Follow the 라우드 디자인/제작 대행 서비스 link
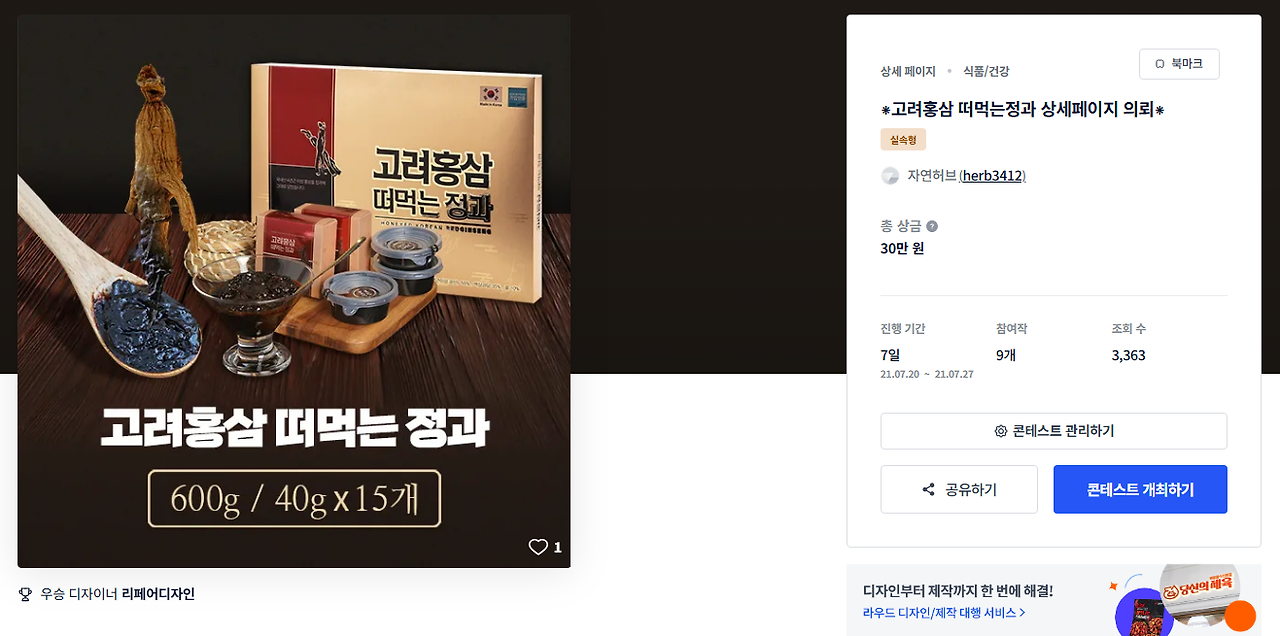1280x636 pixels. (x=944, y=613)
